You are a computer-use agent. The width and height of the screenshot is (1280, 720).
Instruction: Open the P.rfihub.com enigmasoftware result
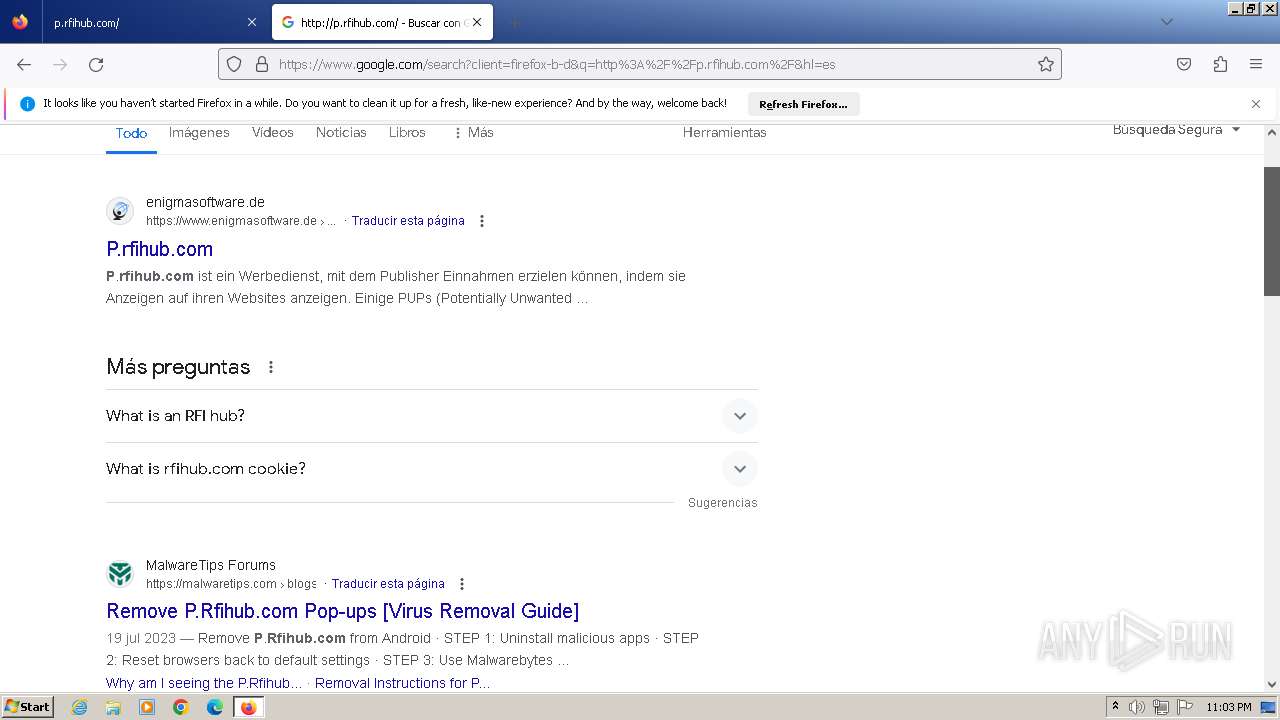[x=159, y=249]
